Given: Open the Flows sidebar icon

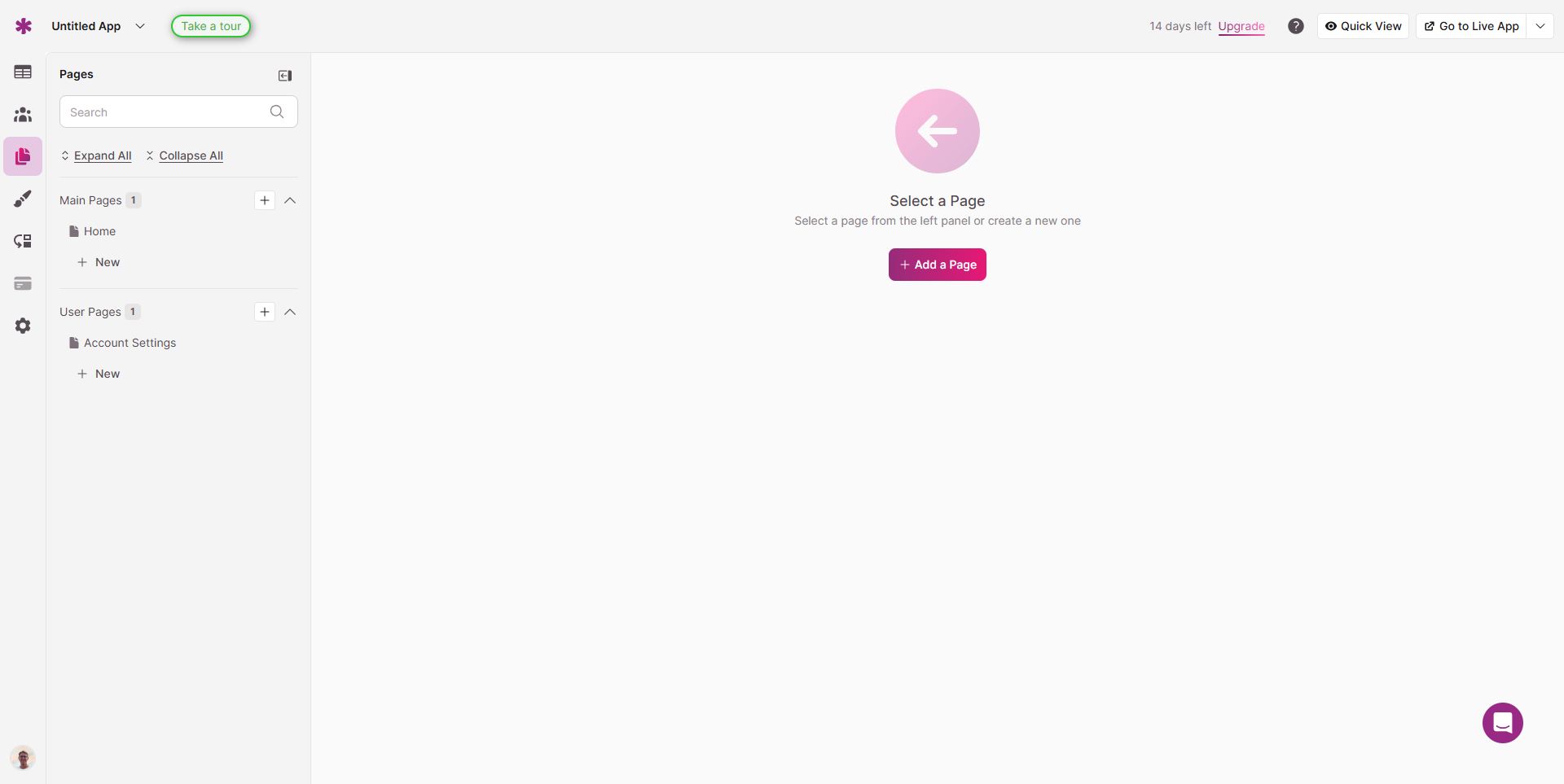Looking at the screenshot, I should pos(23,241).
